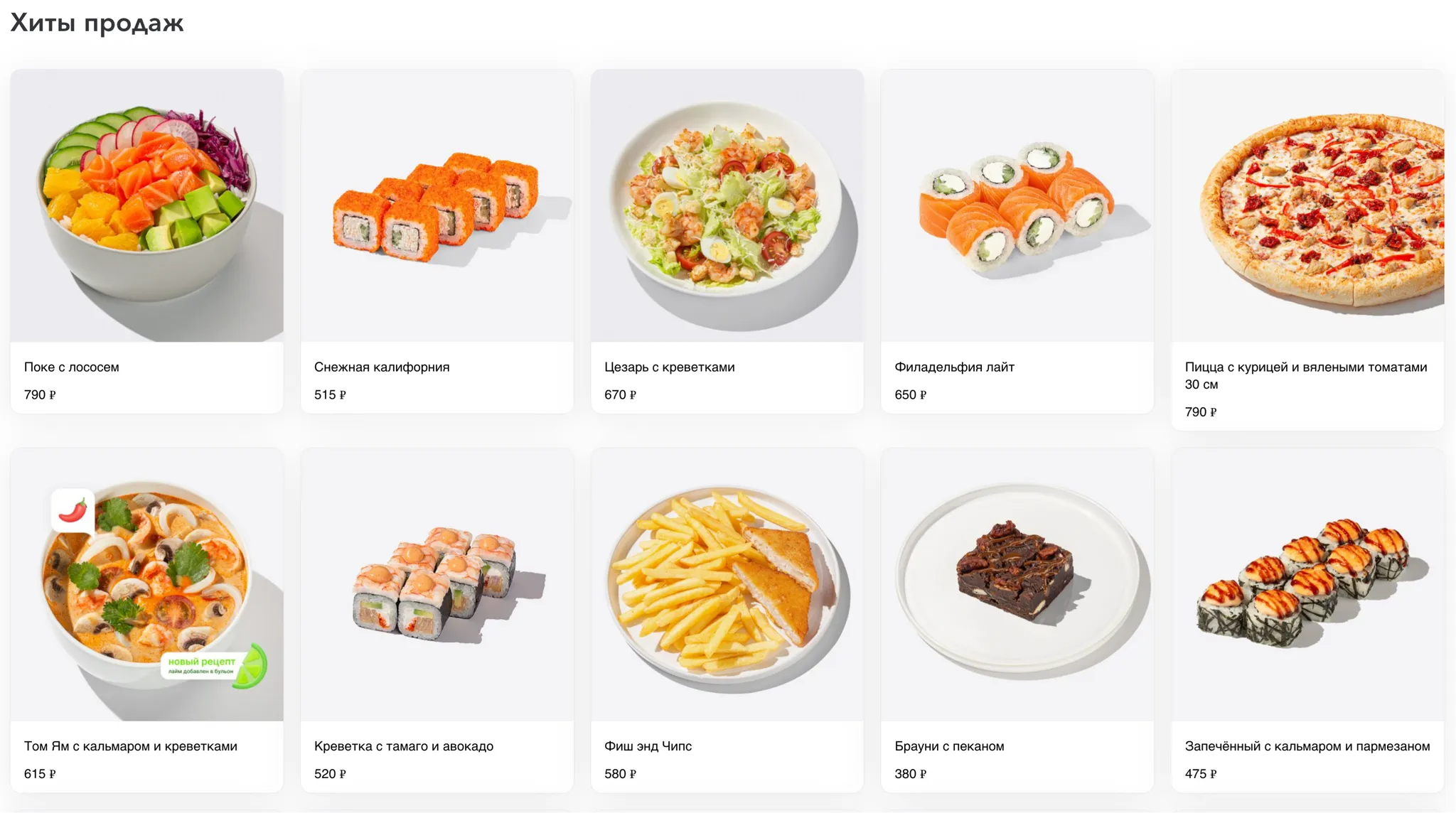This screenshot has height=813, width=1456.
Task: Open the Снежная калифорния roll image
Action: point(437,205)
